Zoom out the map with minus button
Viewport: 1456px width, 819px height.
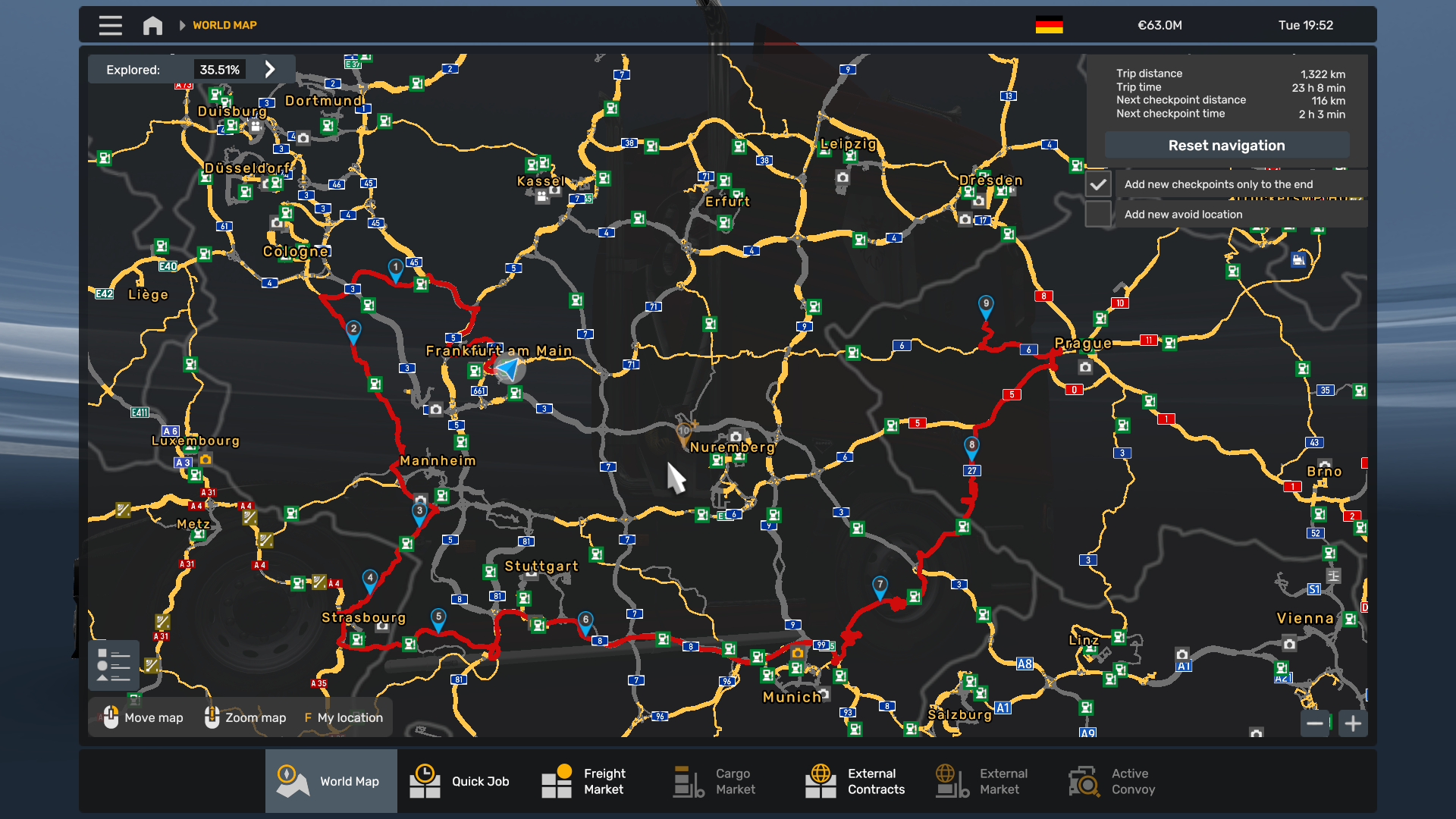(x=1315, y=723)
